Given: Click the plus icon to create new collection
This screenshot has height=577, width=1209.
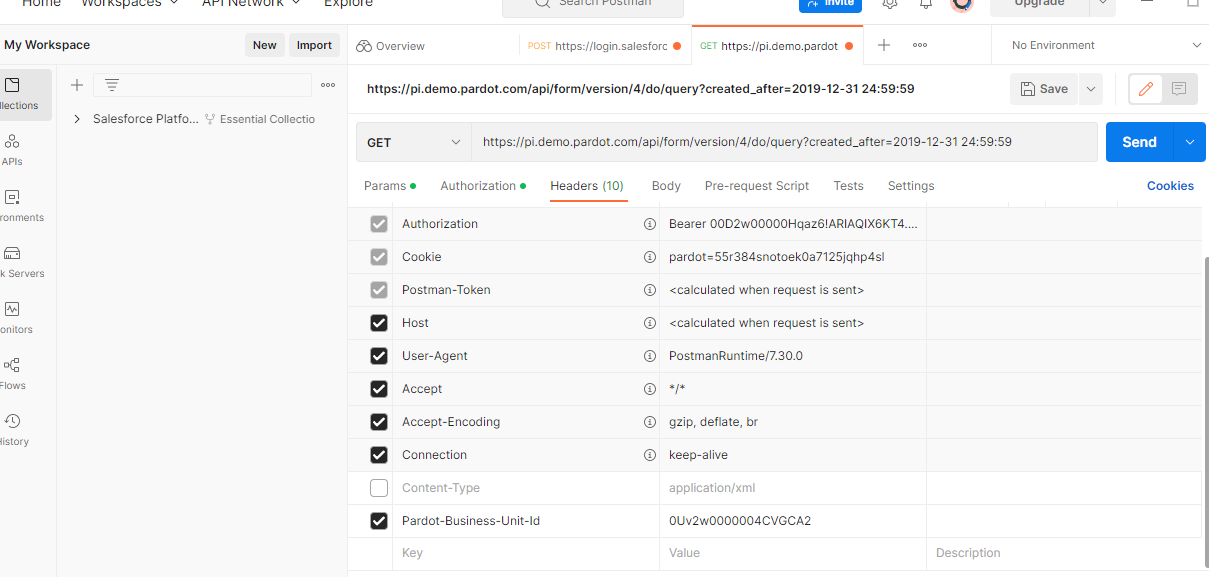Looking at the screenshot, I should (x=77, y=85).
